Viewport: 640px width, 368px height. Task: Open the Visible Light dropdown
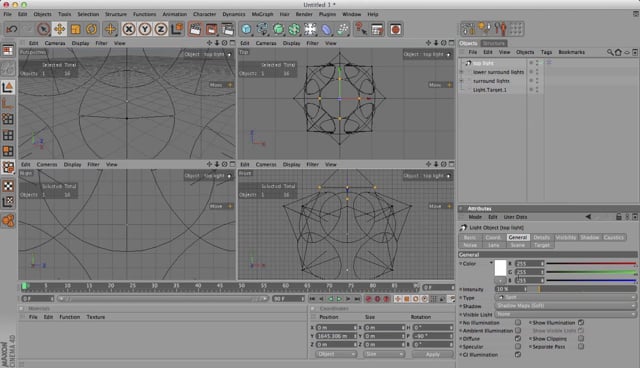[x=565, y=314]
